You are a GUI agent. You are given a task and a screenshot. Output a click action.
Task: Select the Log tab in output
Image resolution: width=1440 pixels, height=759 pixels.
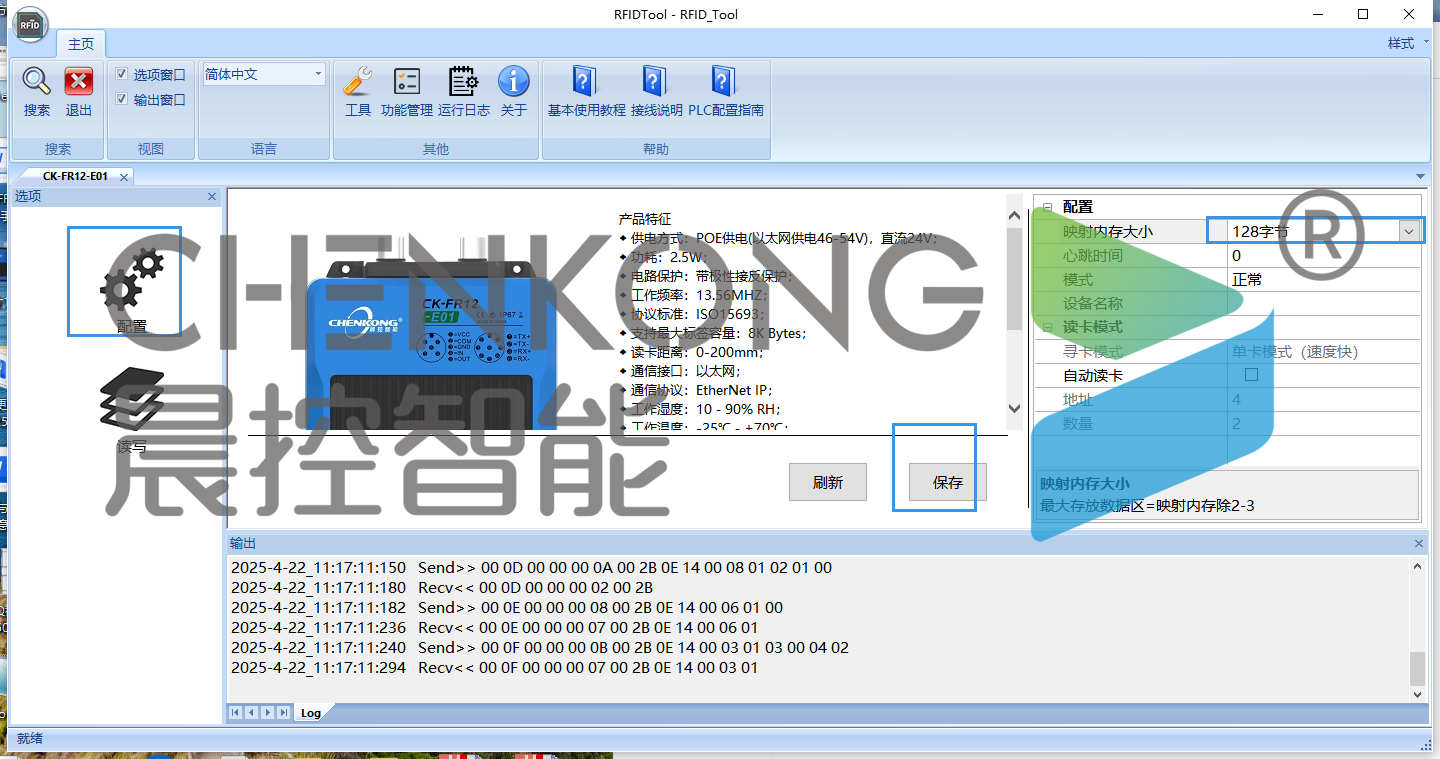click(x=311, y=713)
